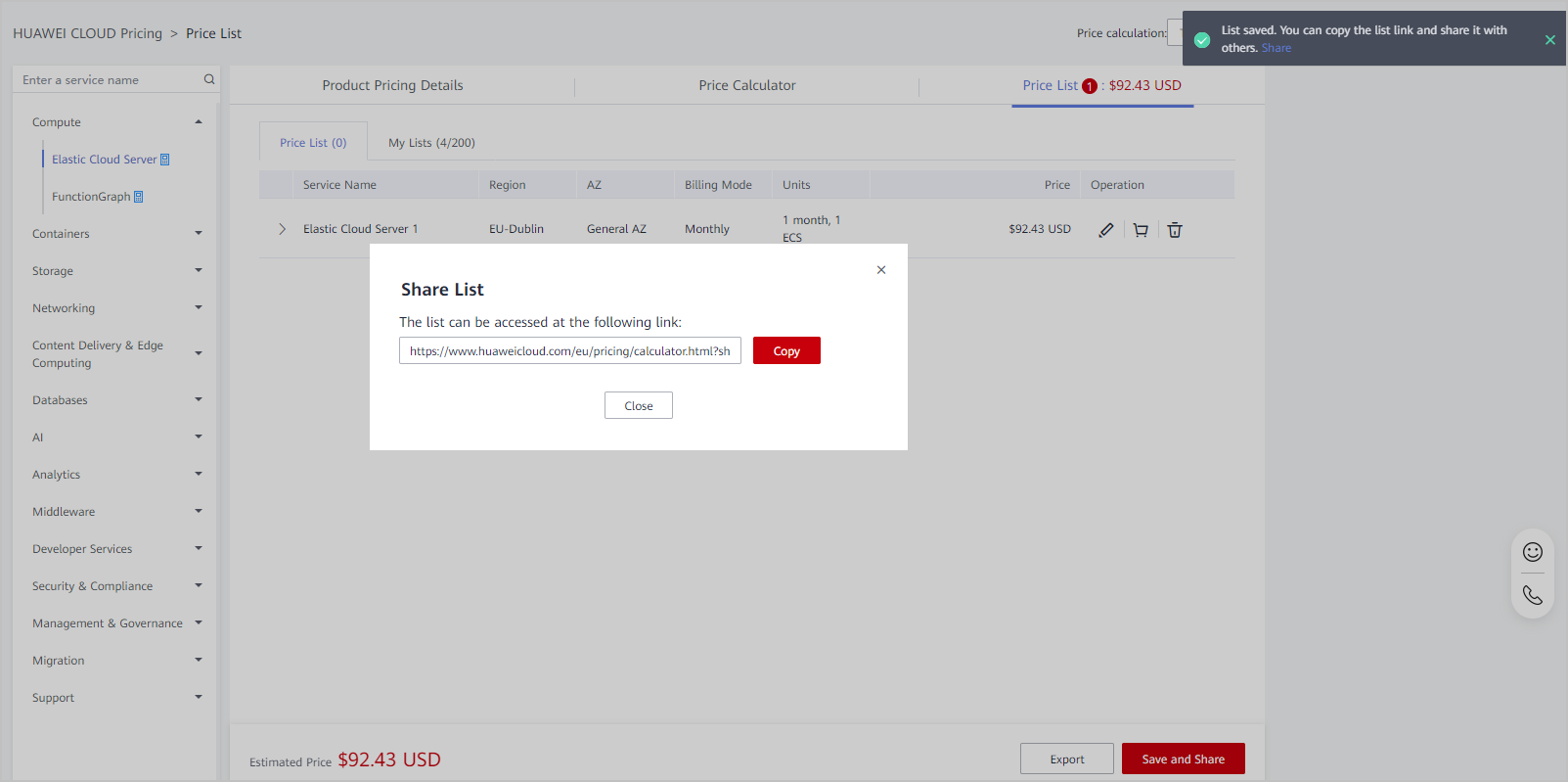Image resolution: width=1568 pixels, height=782 pixels.
Task: Expand the Migration category
Action: pyautogui.click(x=199, y=660)
